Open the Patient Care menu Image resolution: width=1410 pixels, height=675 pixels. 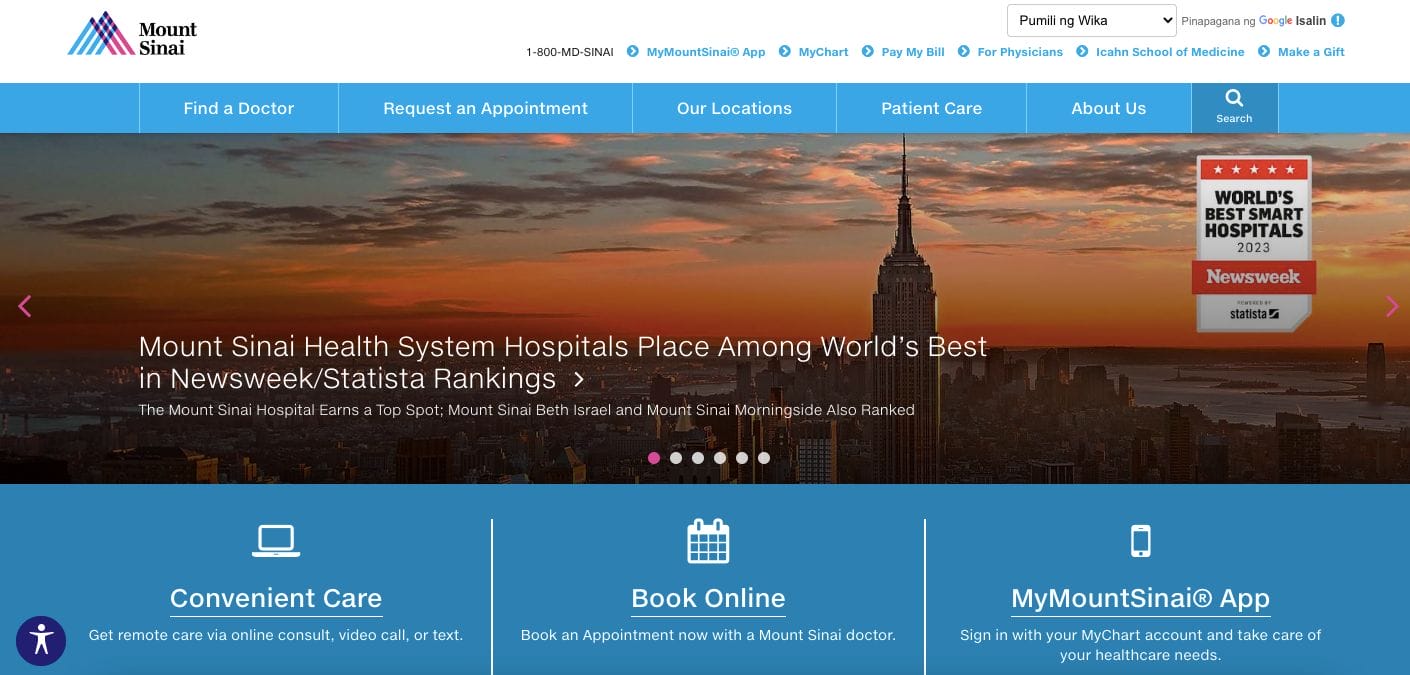click(931, 108)
